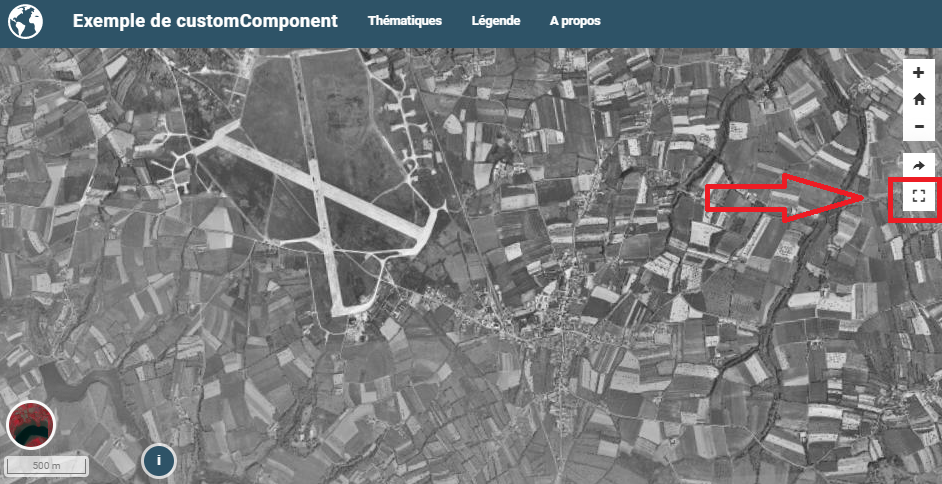Switch basemap using the round thumbnail
The image size is (942, 484).
click(31, 425)
